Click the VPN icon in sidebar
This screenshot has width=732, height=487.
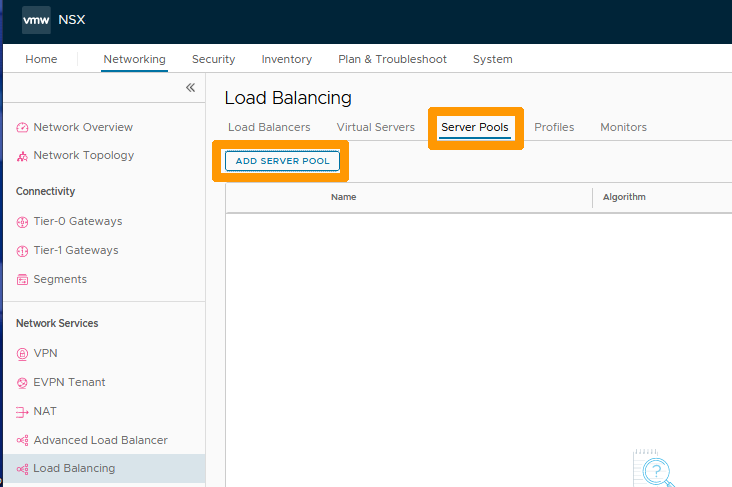coord(22,354)
